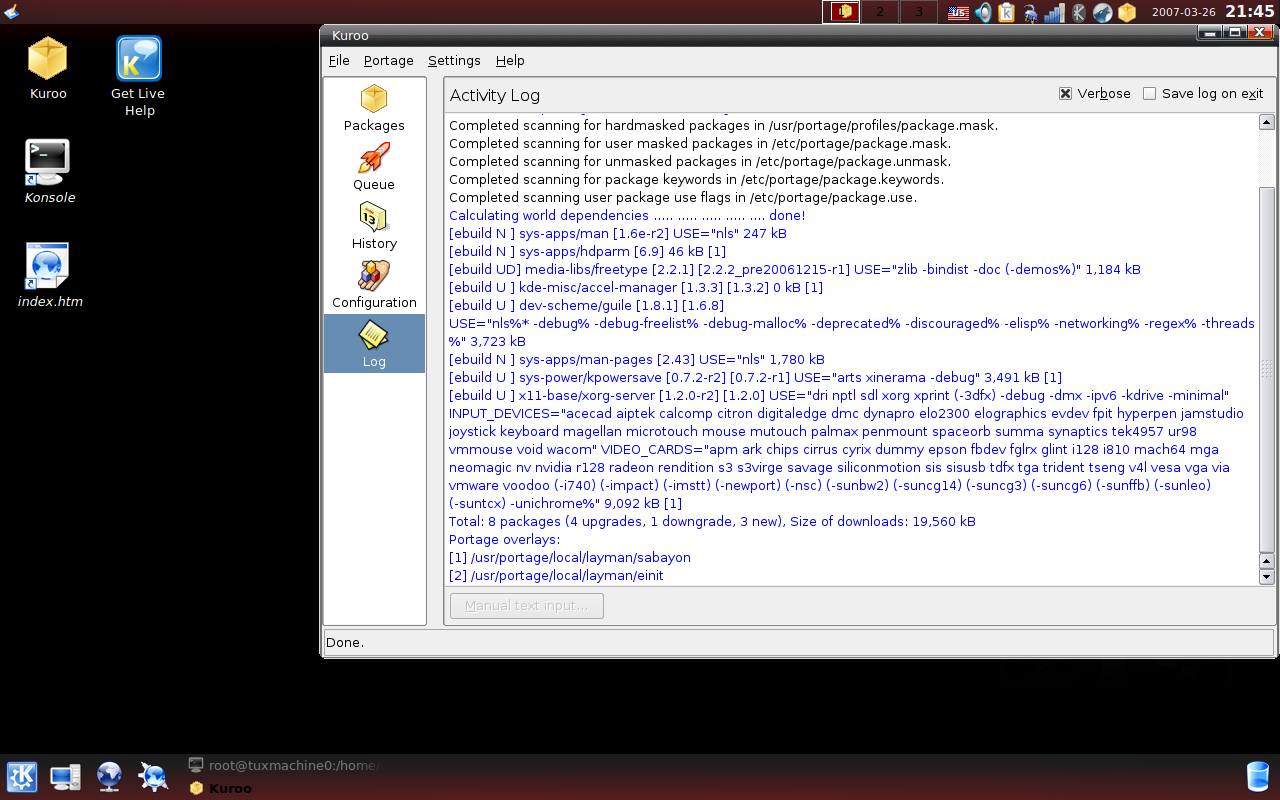Click the 'package.unmask' scanning log line
Screen dimensions: 1280x800
click(700, 162)
